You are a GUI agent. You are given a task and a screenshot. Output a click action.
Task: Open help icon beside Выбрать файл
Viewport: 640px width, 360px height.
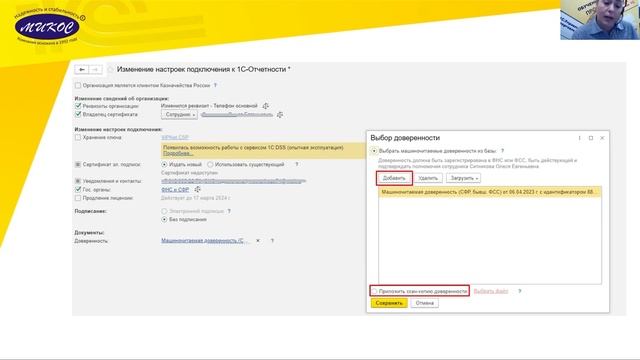(520, 291)
